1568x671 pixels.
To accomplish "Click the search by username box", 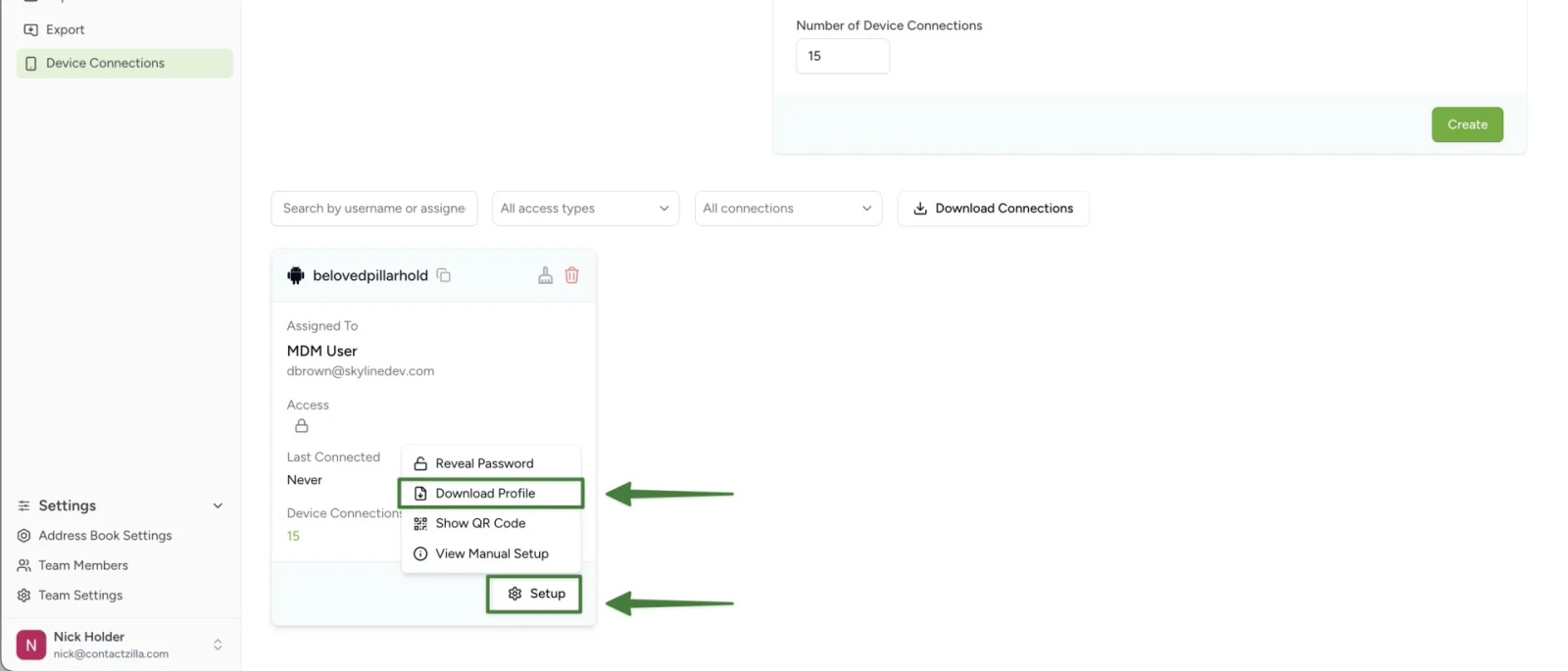I will coord(373,208).
